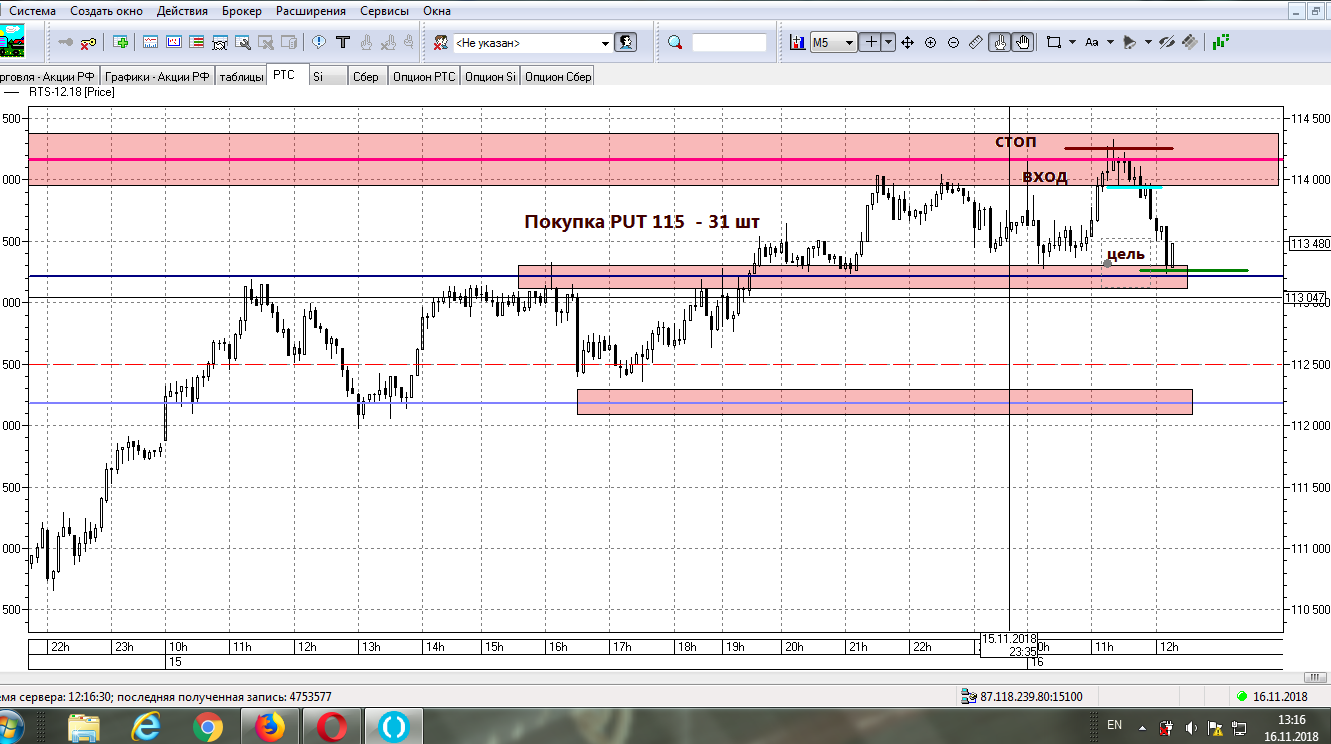The width and height of the screenshot is (1331, 744).
Task: Click the key icon with red cross
Action: (x=88, y=43)
